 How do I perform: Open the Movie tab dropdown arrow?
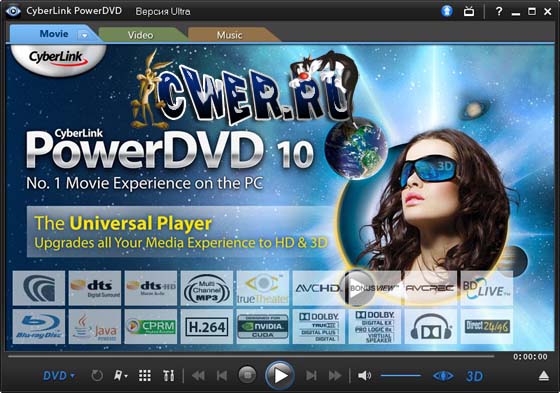pyautogui.click(x=84, y=35)
